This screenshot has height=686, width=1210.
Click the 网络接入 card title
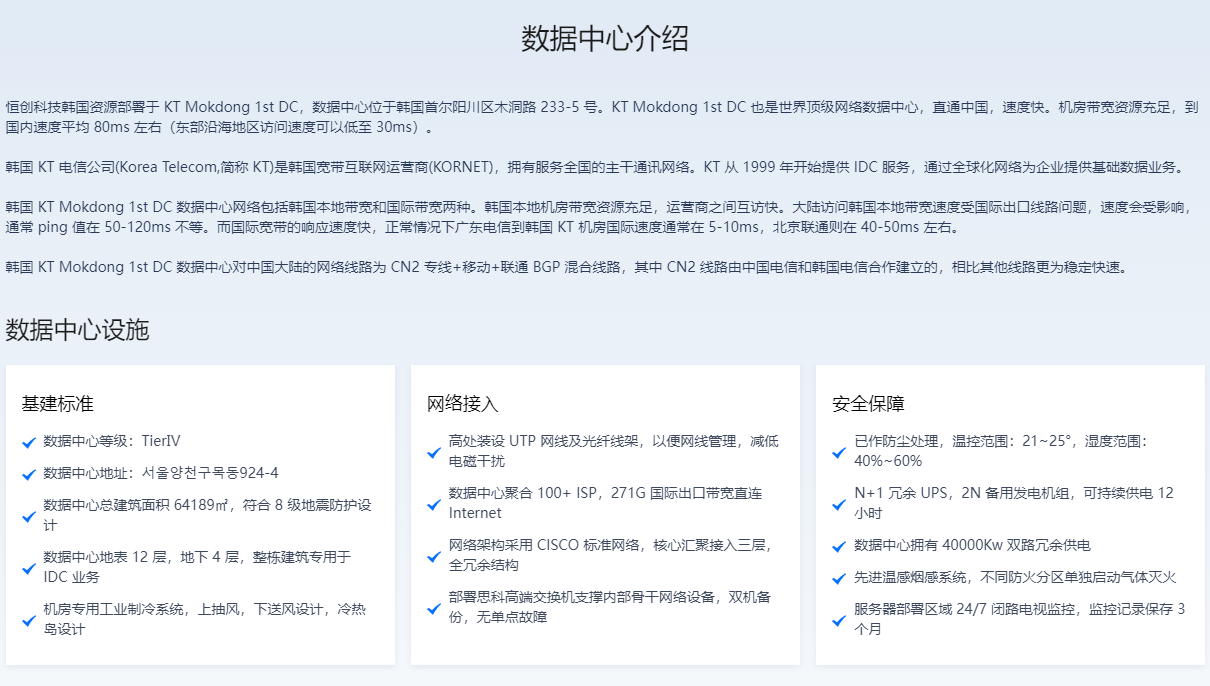click(462, 404)
